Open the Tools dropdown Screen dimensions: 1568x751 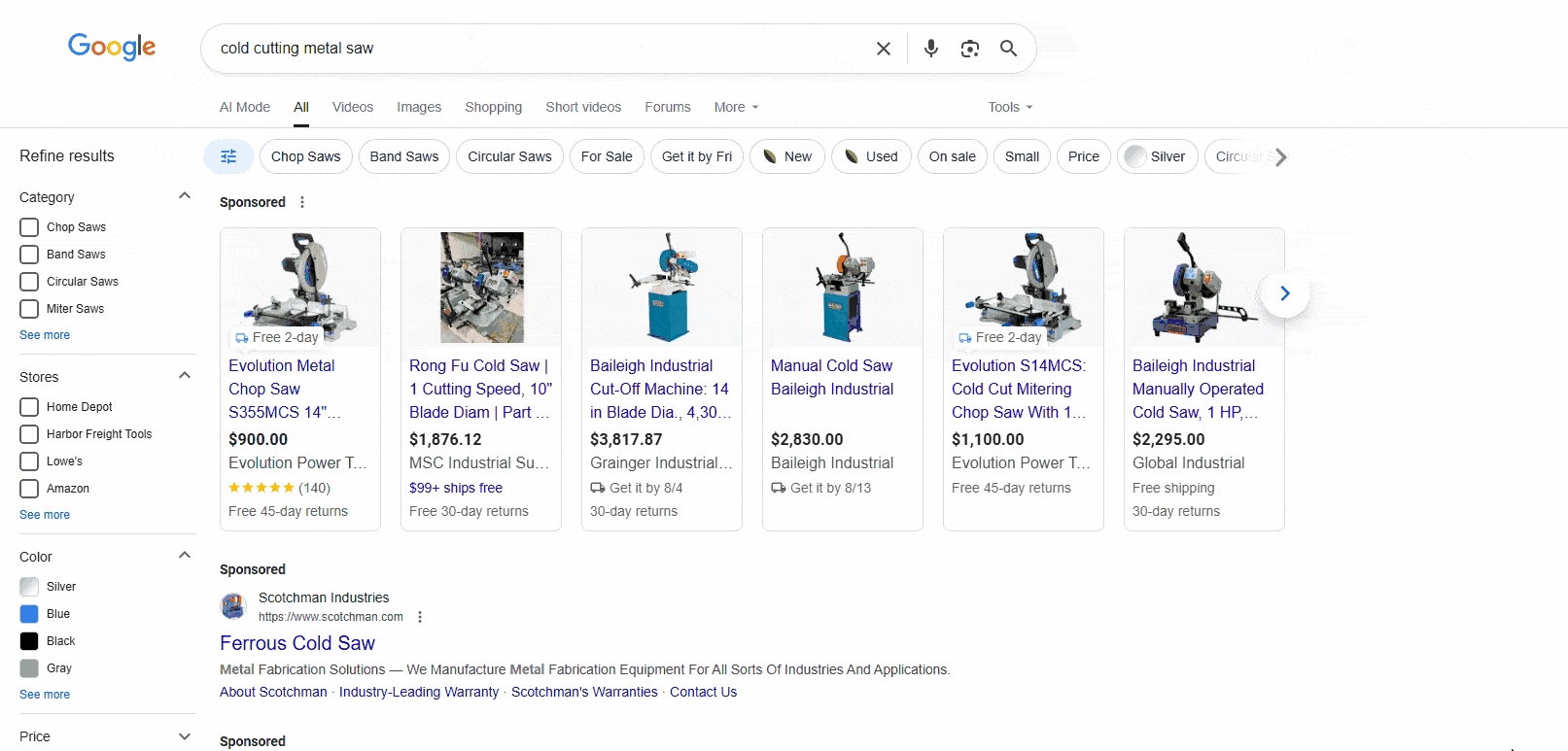point(1010,107)
